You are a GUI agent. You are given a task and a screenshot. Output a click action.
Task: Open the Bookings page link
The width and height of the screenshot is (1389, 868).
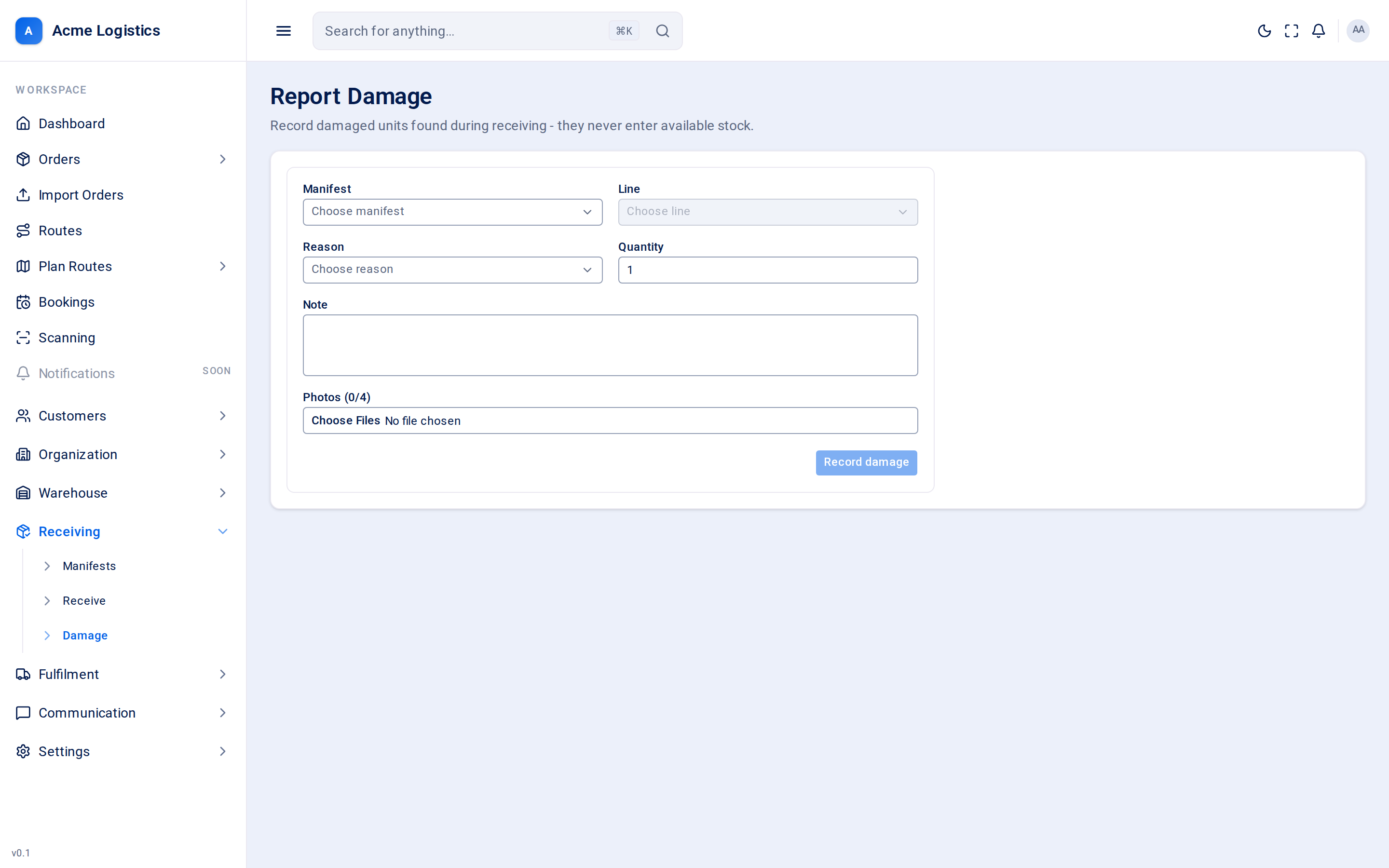tap(66, 302)
